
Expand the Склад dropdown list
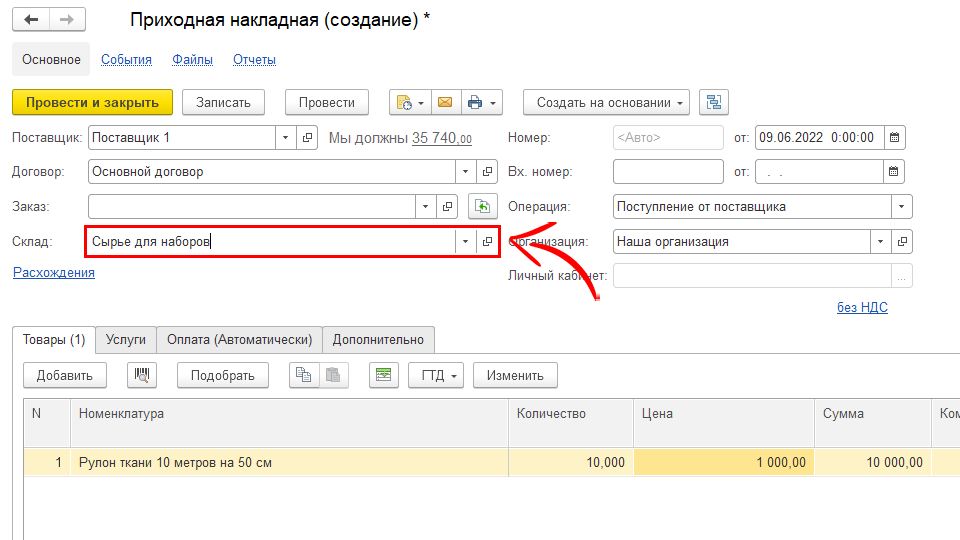(465, 242)
